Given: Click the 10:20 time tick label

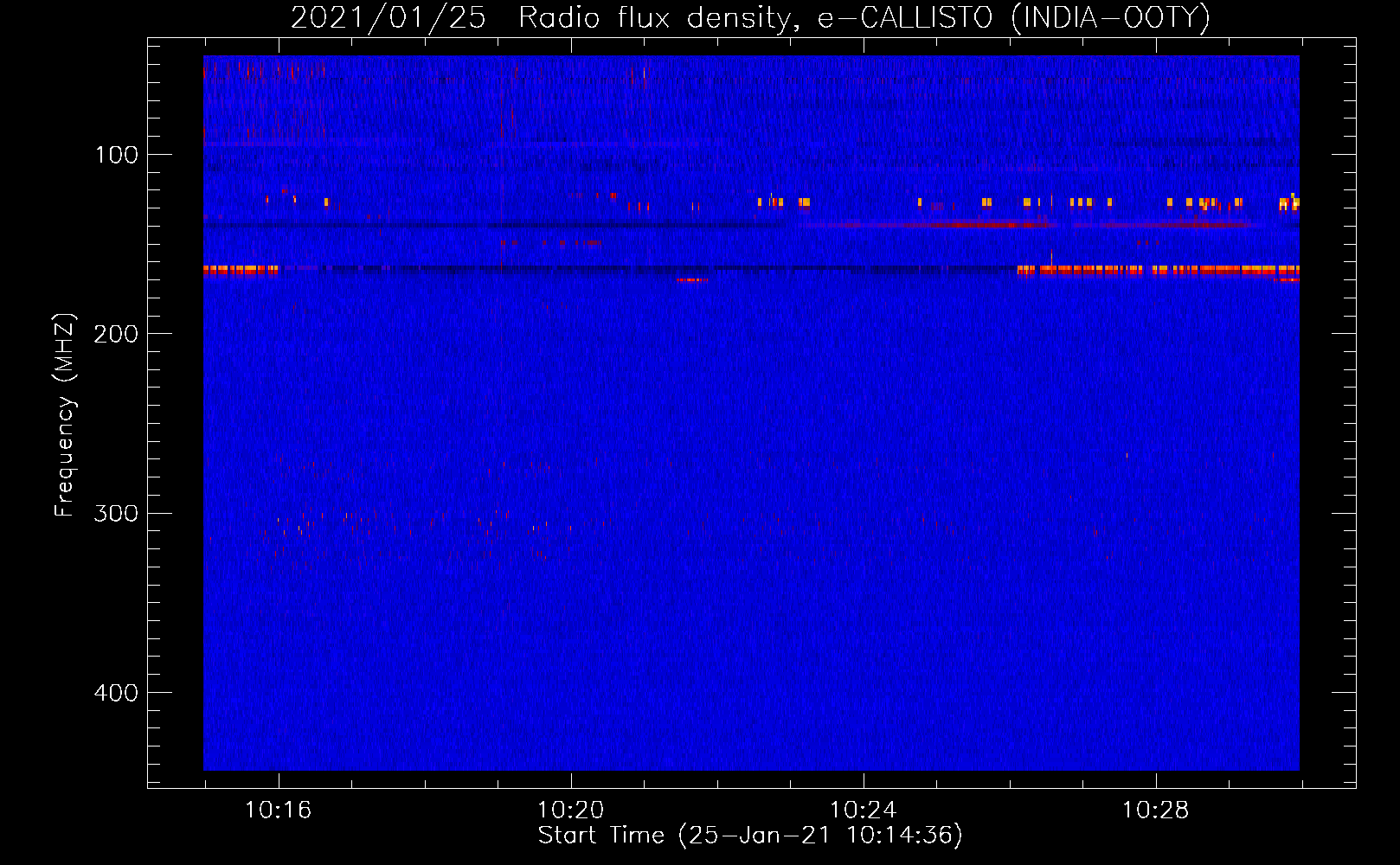Looking at the screenshot, I should pyautogui.click(x=570, y=811).
